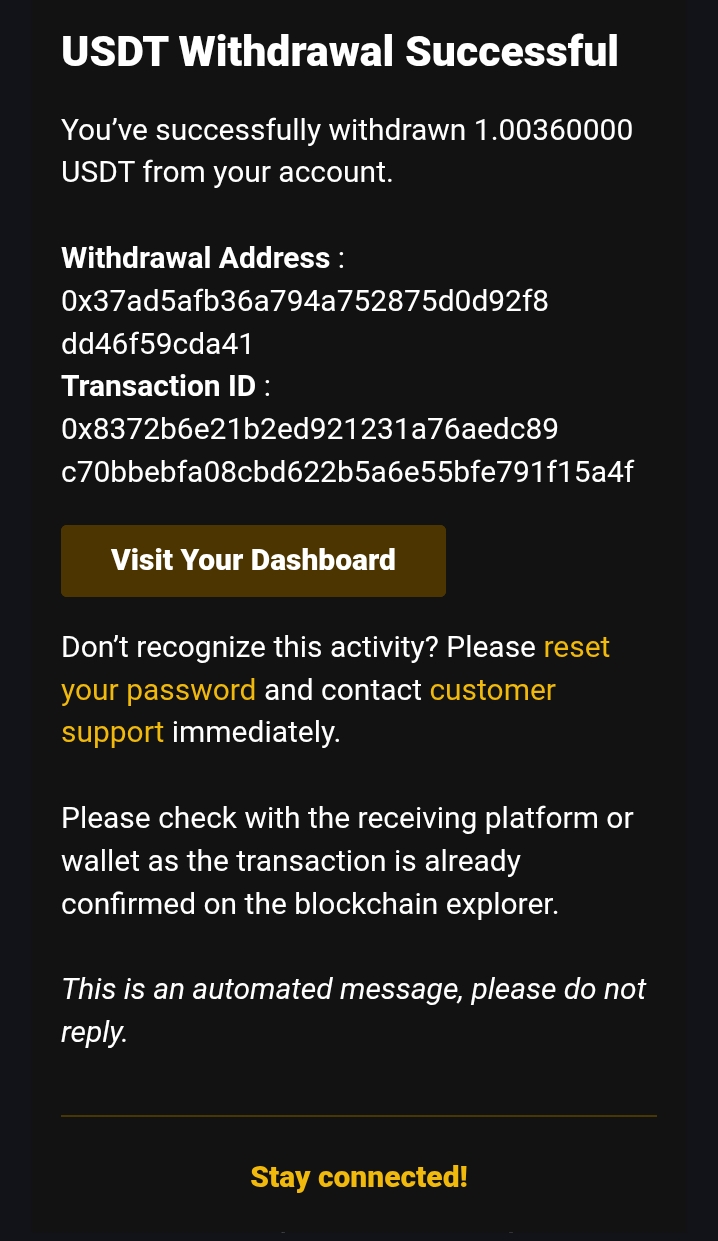Image resolution: width=718 pixels, height=1241 pixels.
Task: Click the word "immediately" after support
Action: point(256,733)
